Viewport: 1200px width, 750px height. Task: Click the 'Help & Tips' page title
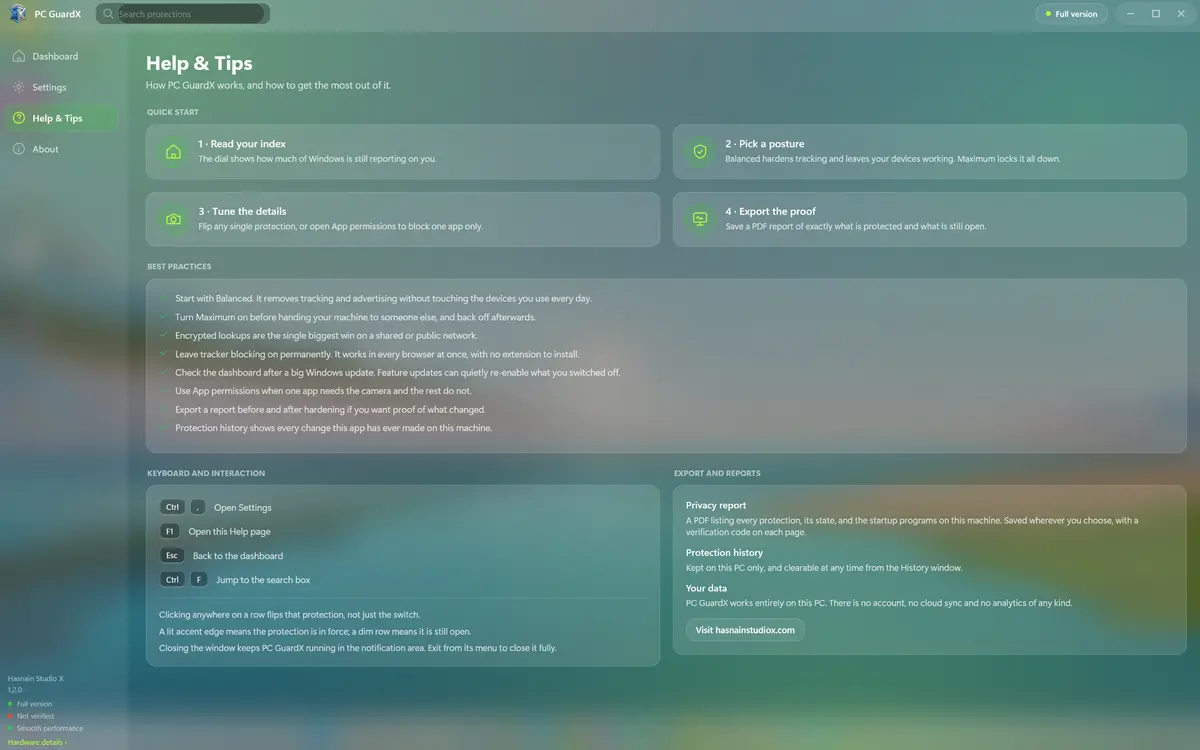(x=199, y=65)
